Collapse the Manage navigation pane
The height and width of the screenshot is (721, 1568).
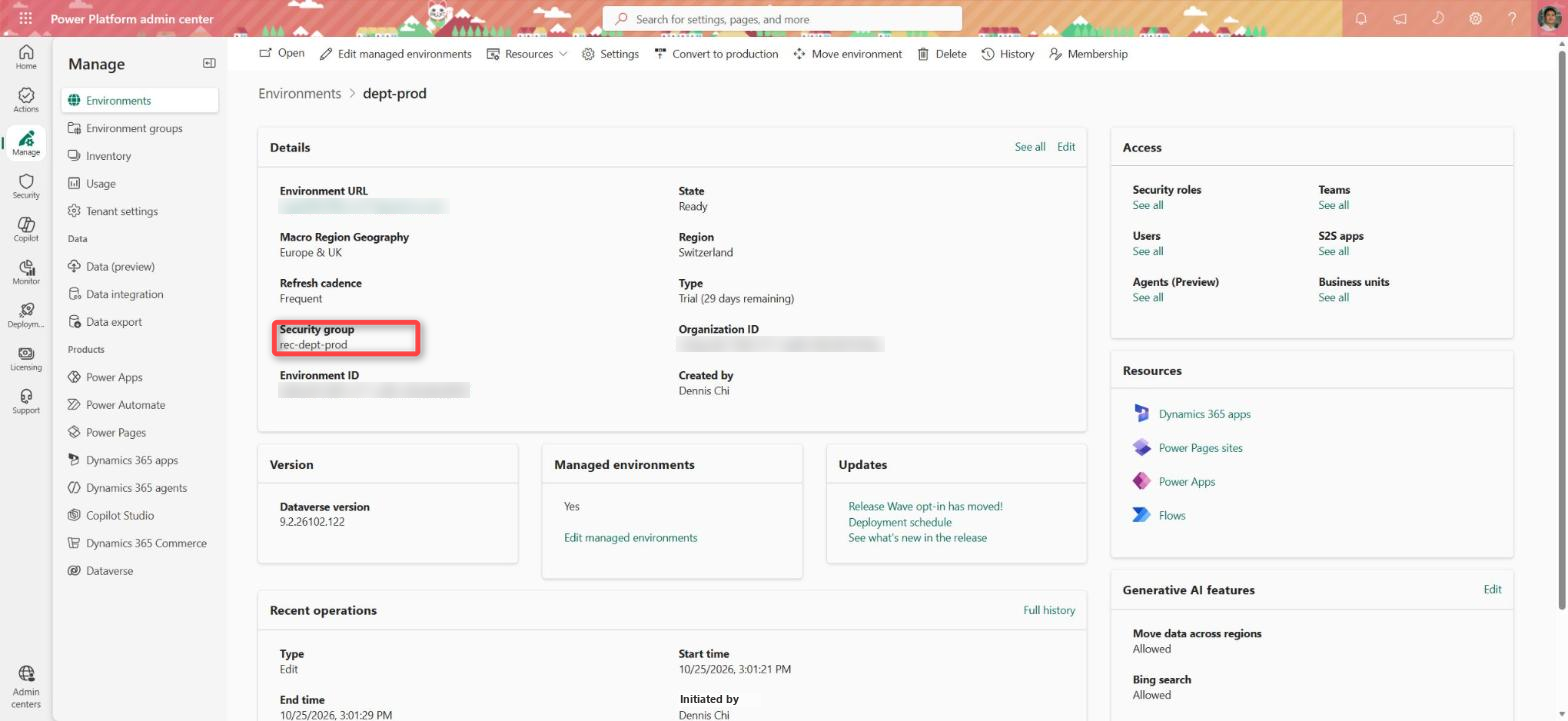click(209, 63)
